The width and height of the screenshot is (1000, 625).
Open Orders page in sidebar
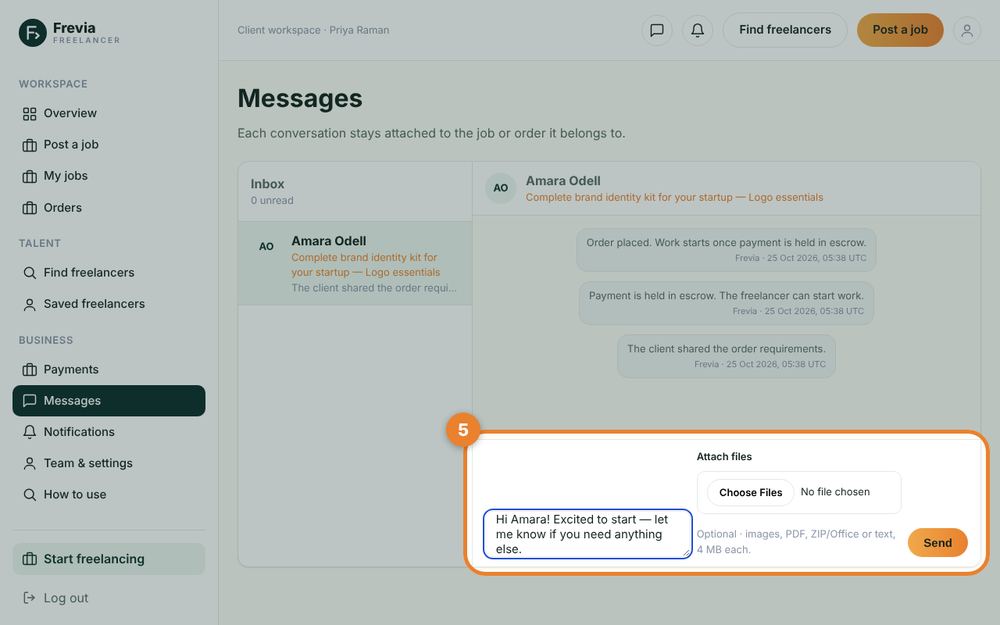pos(109,208)
